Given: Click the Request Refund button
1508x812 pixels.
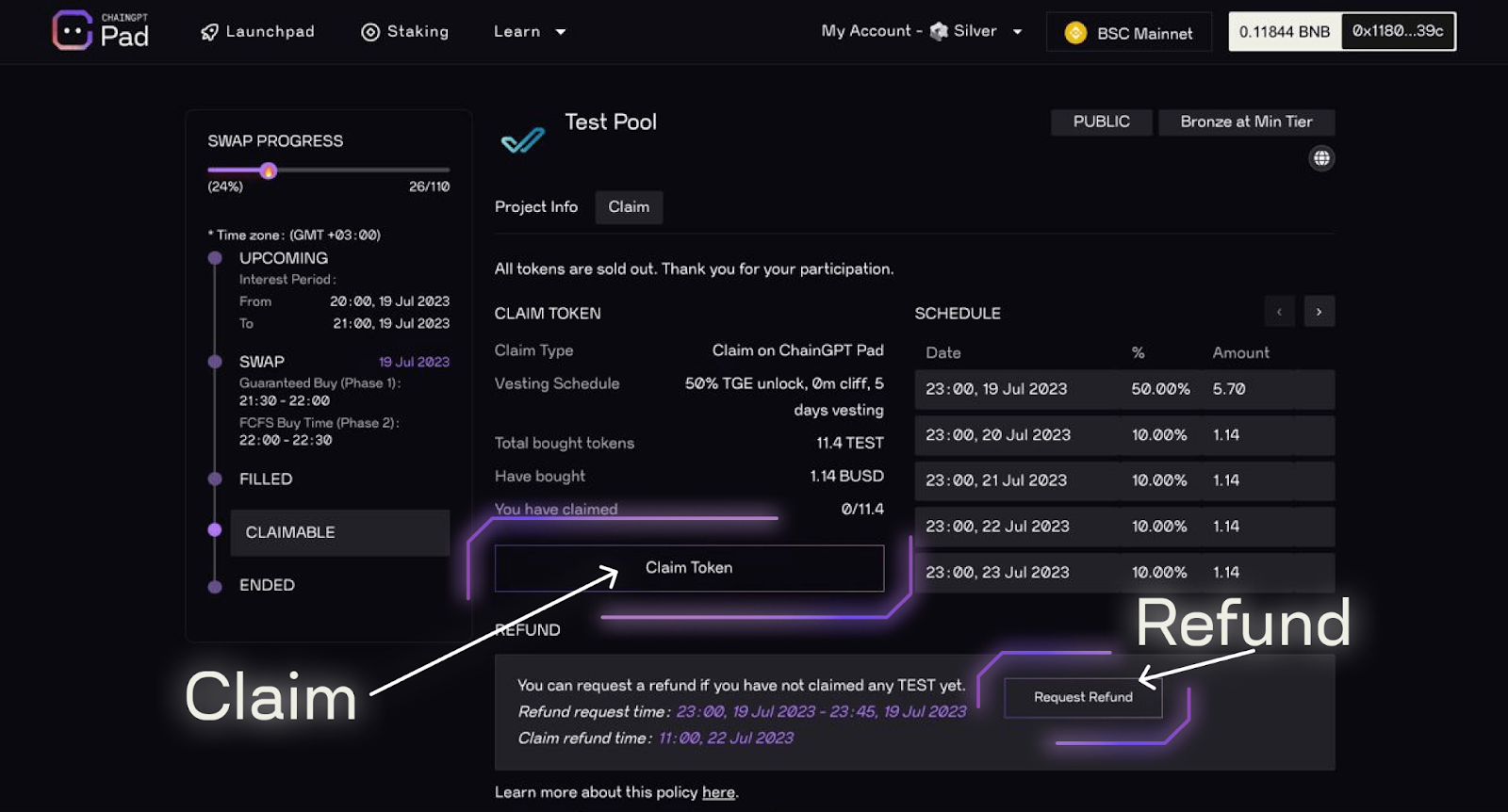Looking at the screenshot, I should pos(1083,697).
